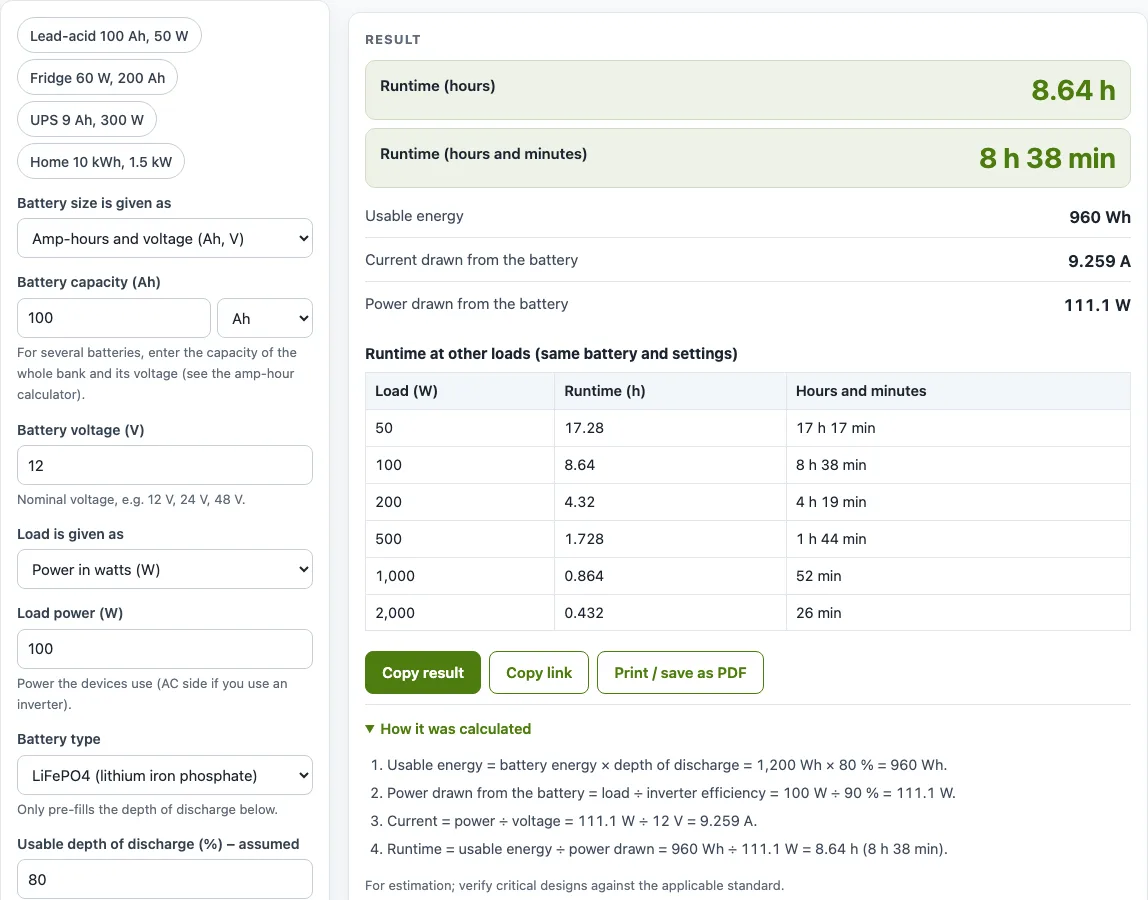Select the 8 h 38 min result value
Image resolution: width=1148 pixels, height=900 pixels.
pyautogui.click(x=1047, y=158)
